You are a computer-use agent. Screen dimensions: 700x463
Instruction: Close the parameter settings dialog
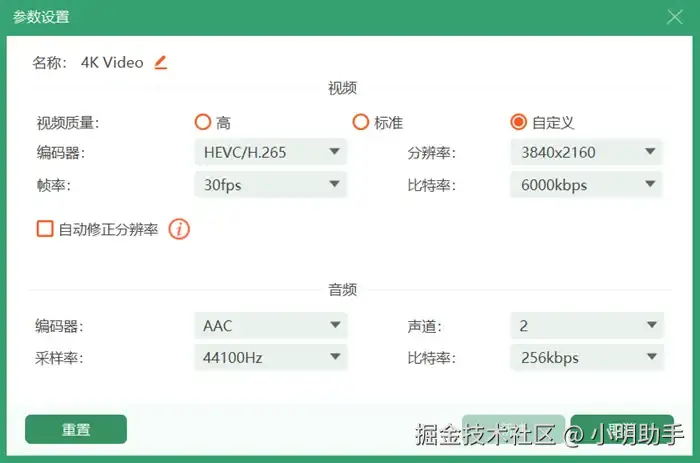[x=675, y=17]
